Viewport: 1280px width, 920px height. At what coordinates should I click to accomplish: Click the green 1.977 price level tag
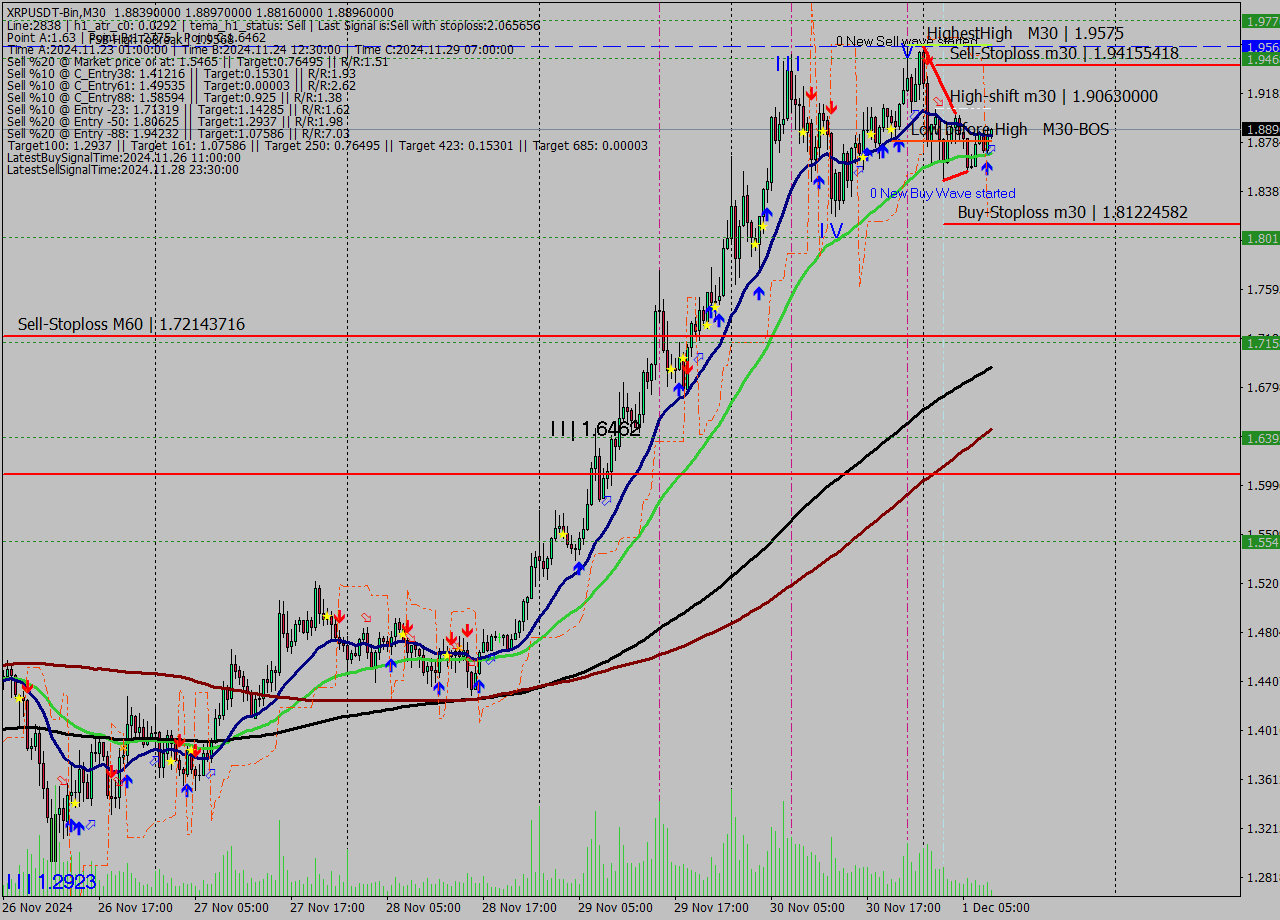[1260, 20]
